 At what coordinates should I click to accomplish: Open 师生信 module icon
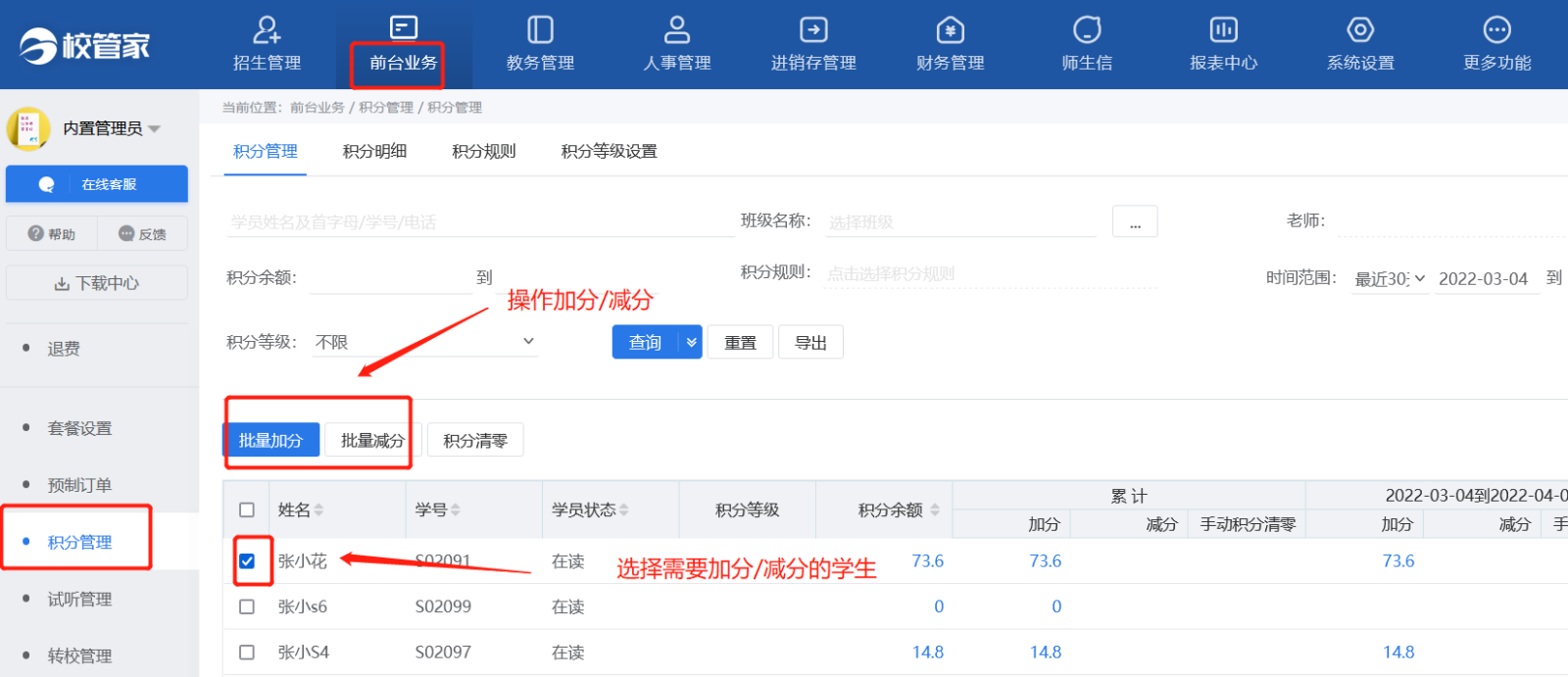[1087, 29]
